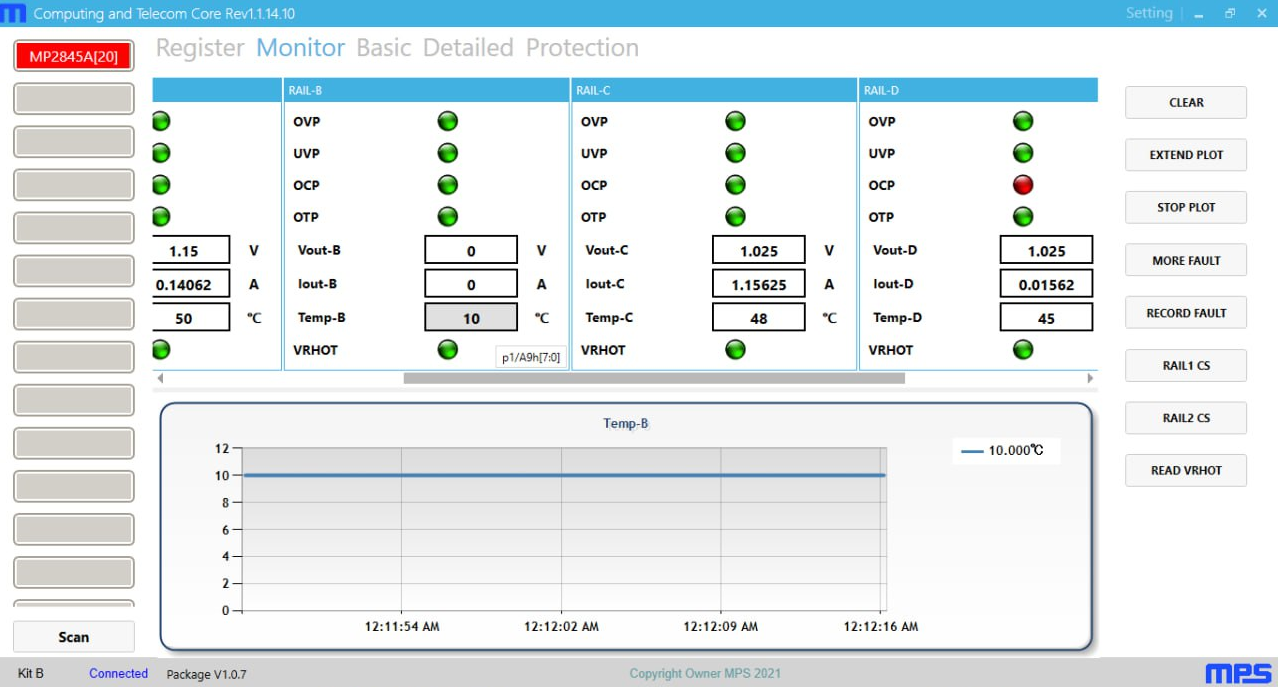Click the 10.000℃ blue legend line entry
The height and width of the screenshot is (687, 1278).
[x=1004, y=451]
